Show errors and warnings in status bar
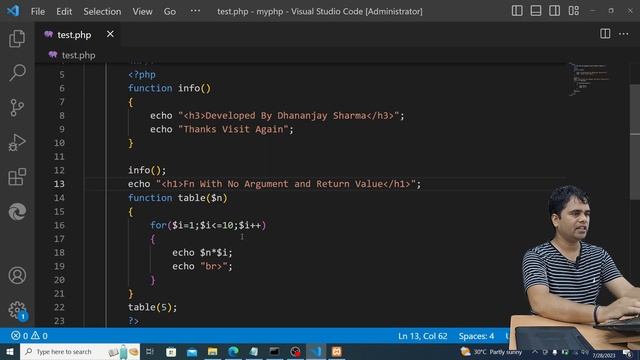This screenshot has height=360, width=640. click(x=29, y=336)
